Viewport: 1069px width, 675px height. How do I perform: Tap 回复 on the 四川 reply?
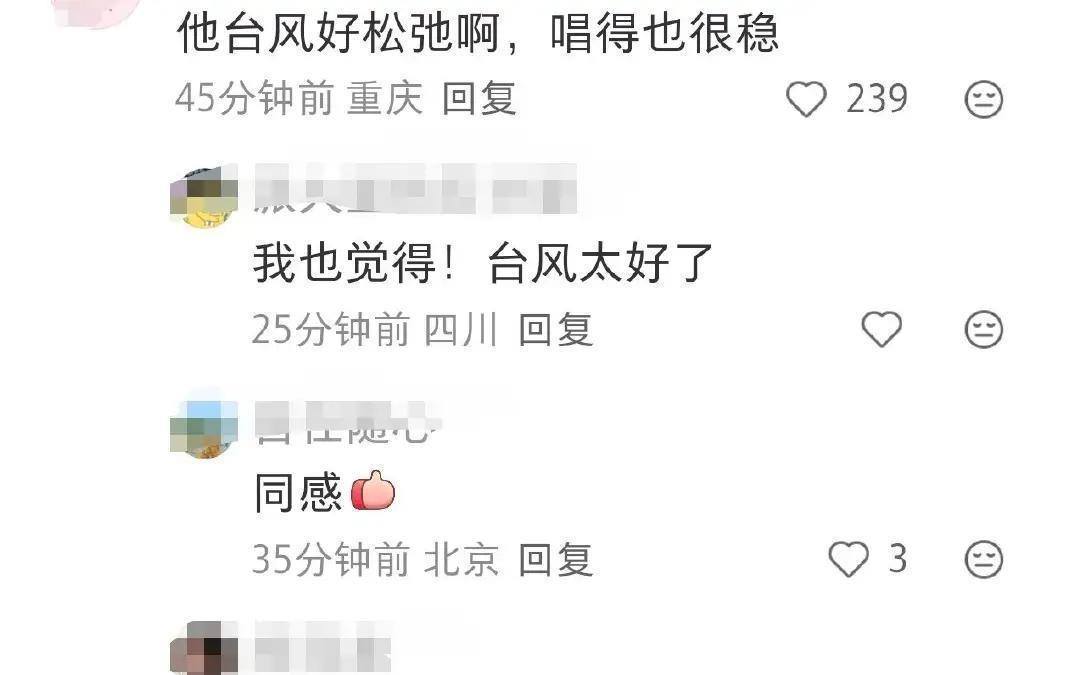click(x=556, y=330)
